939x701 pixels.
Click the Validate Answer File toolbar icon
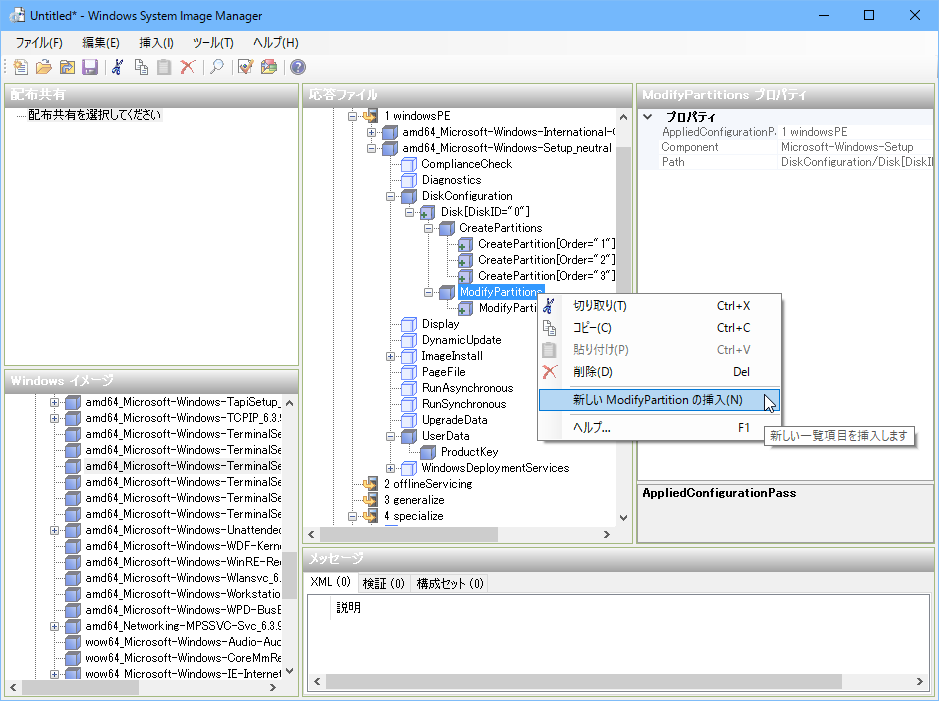coord(246,67)
